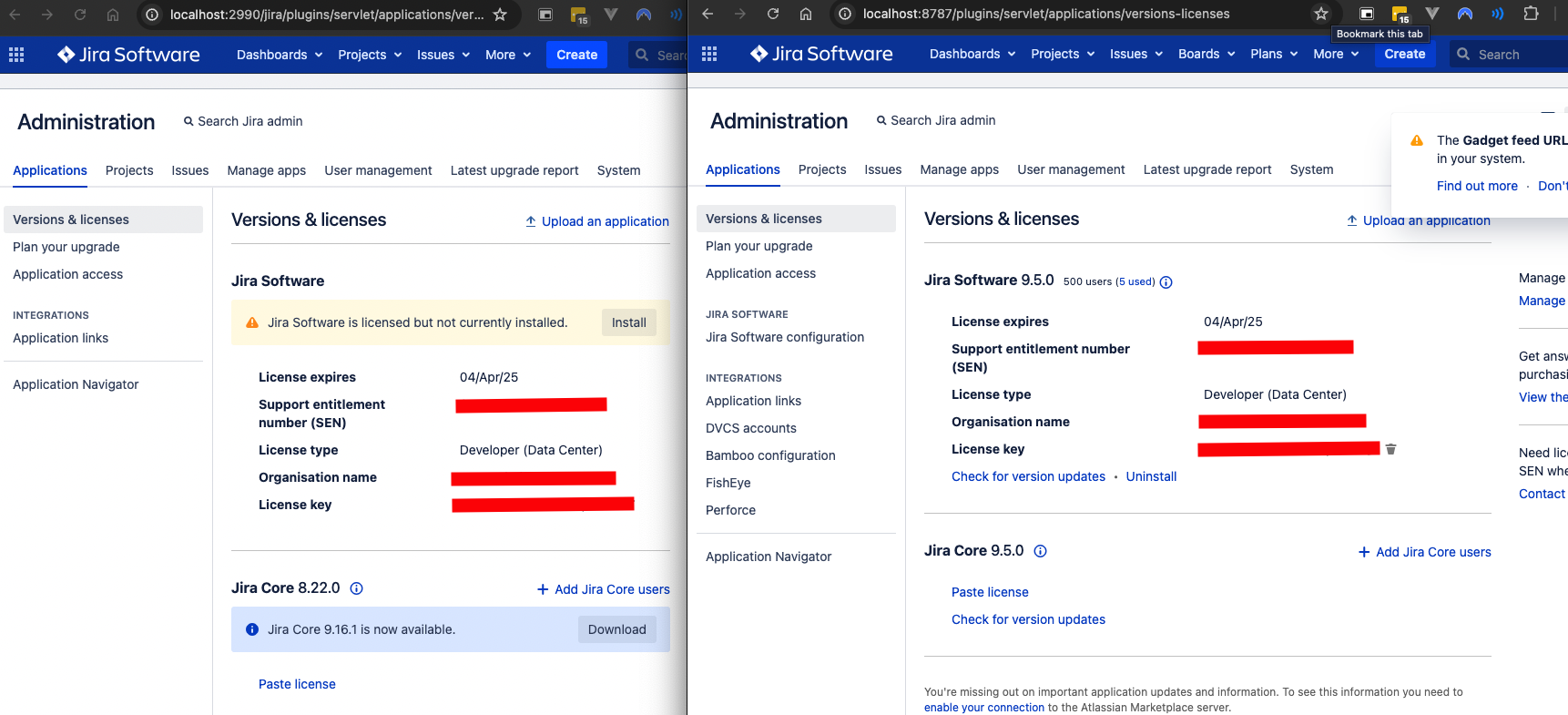Expand the Dashboards dropdown in left window
This screenshot has width=1568, height=715.
[280, 55]
